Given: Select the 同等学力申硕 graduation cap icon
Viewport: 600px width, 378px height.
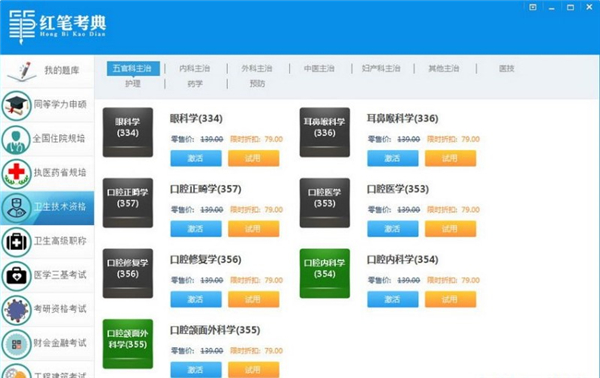Looking at the screenshot, I should click(x=16, y=105).
